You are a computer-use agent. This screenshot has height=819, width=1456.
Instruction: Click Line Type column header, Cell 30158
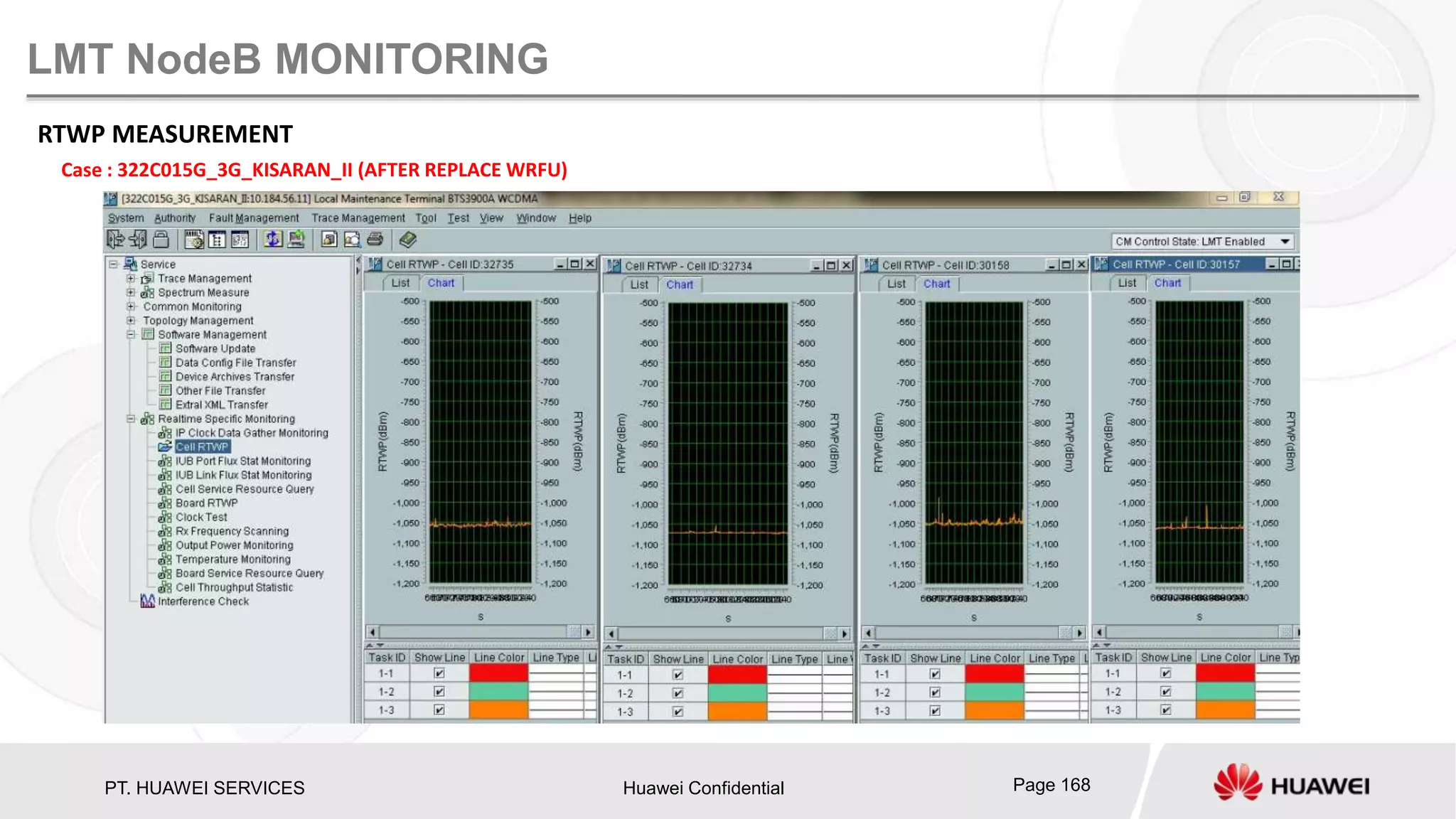[1052, 658]
